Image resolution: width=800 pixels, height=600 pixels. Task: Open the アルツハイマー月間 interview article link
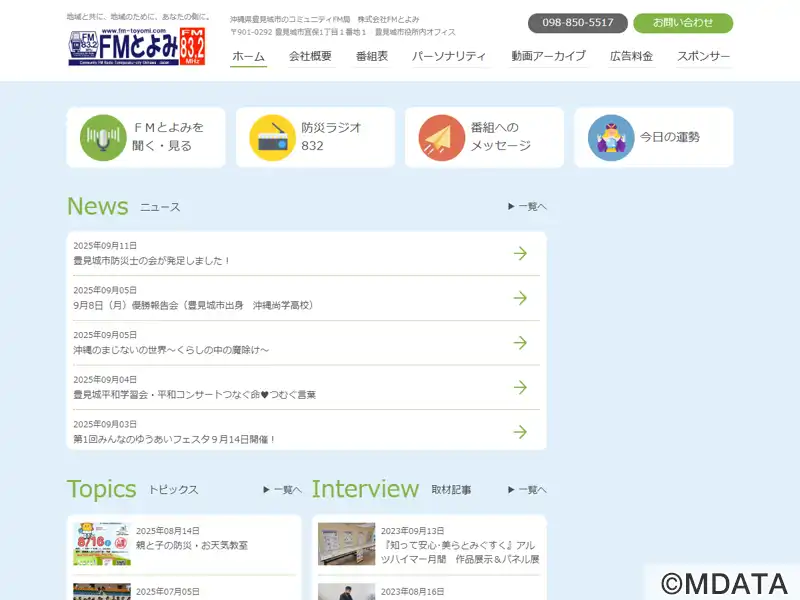(x=460, y=552)
